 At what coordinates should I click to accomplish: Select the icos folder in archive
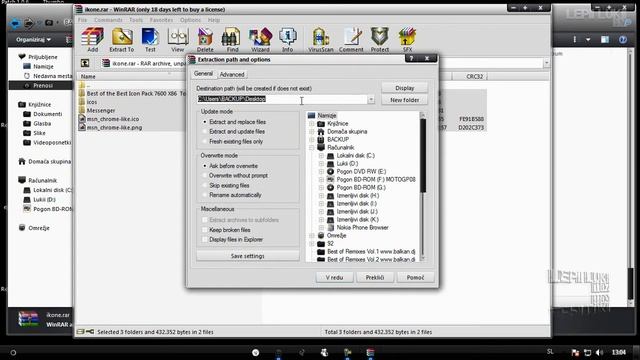(x=92, y=102)
